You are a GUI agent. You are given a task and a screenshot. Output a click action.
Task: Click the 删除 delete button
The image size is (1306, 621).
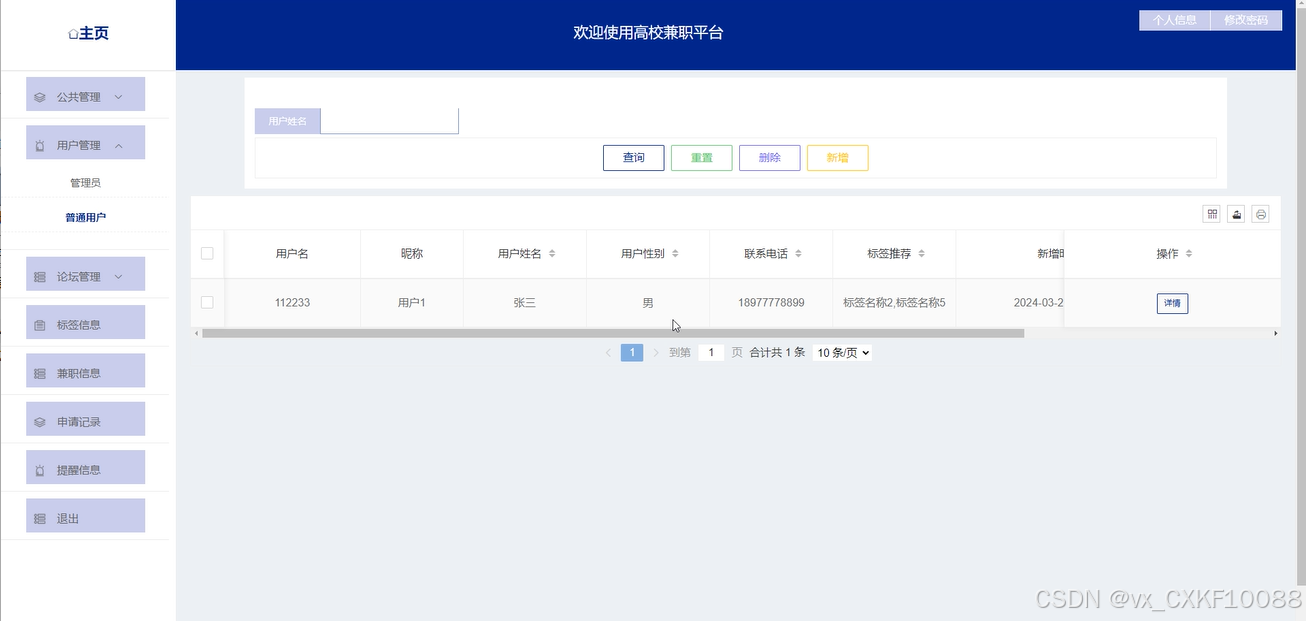click(770, 158)
